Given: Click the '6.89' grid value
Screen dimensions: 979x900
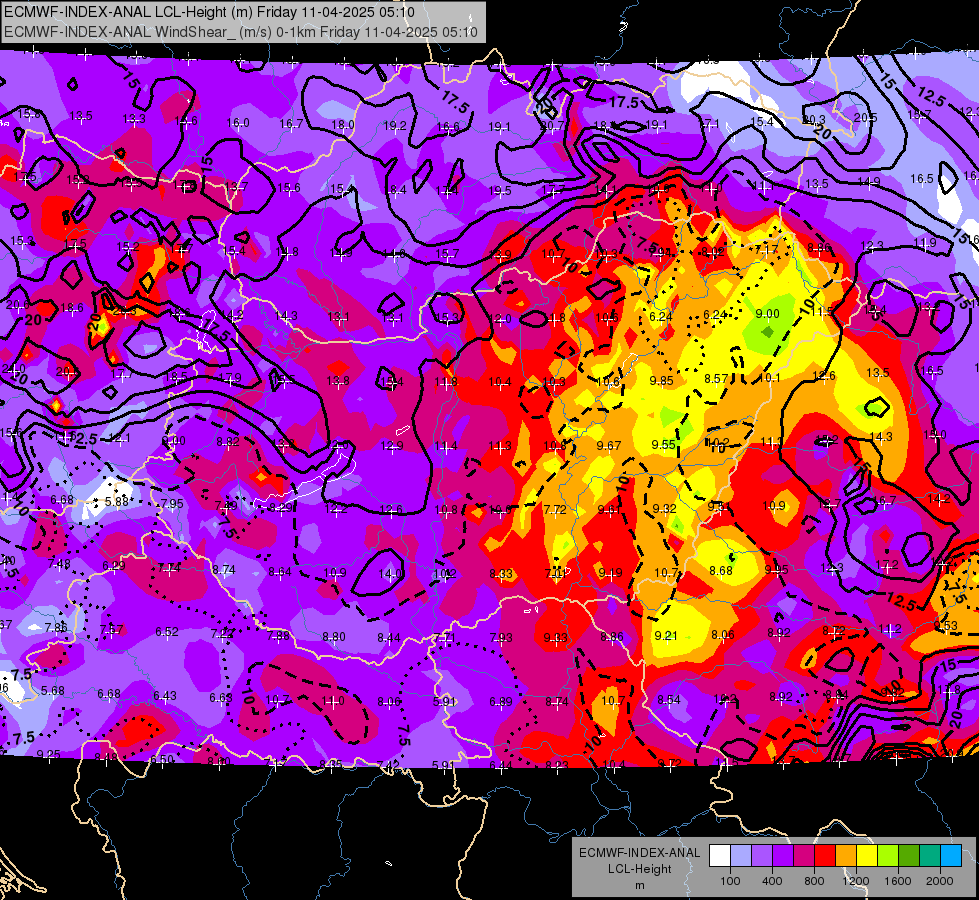Looking at the screenshot, I should [501, 702].
